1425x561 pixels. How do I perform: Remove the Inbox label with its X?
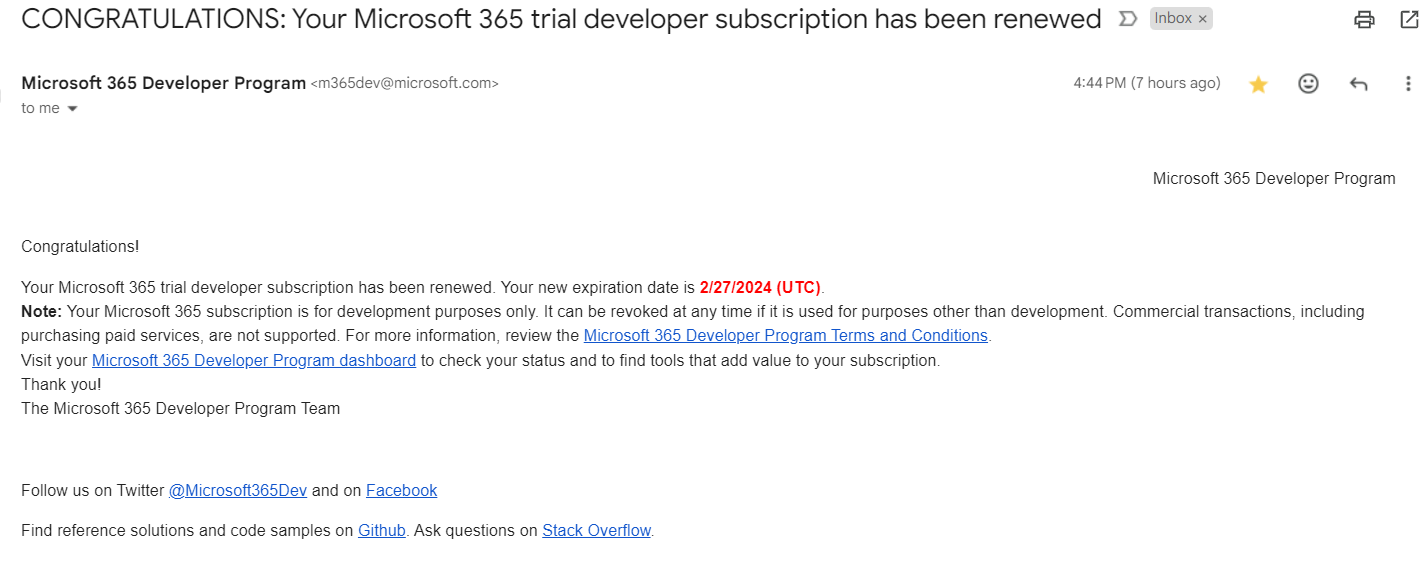tap(1202, 19)
